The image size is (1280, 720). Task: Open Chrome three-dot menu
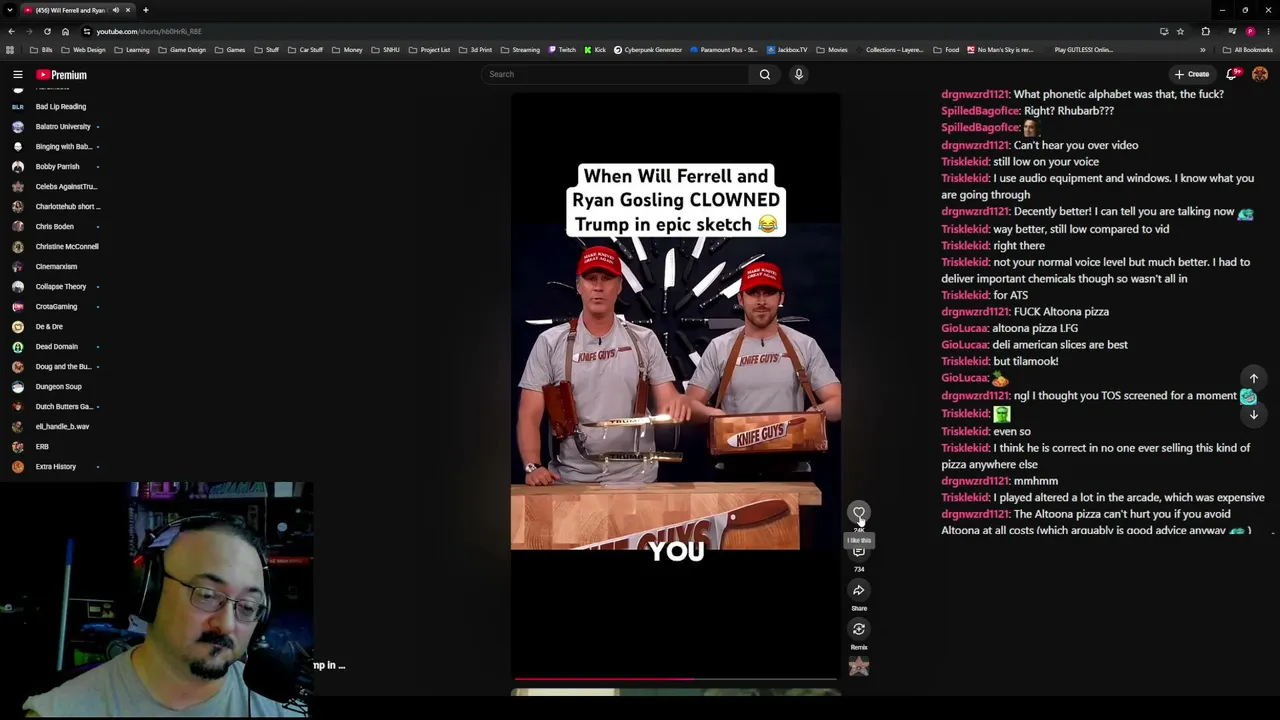(1268, 31)
